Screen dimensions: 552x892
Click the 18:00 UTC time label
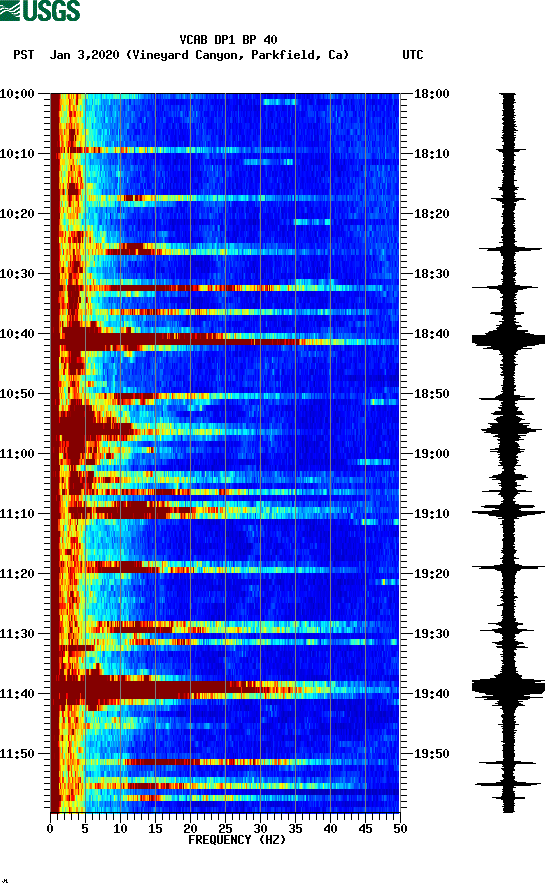tap(432, 93)
